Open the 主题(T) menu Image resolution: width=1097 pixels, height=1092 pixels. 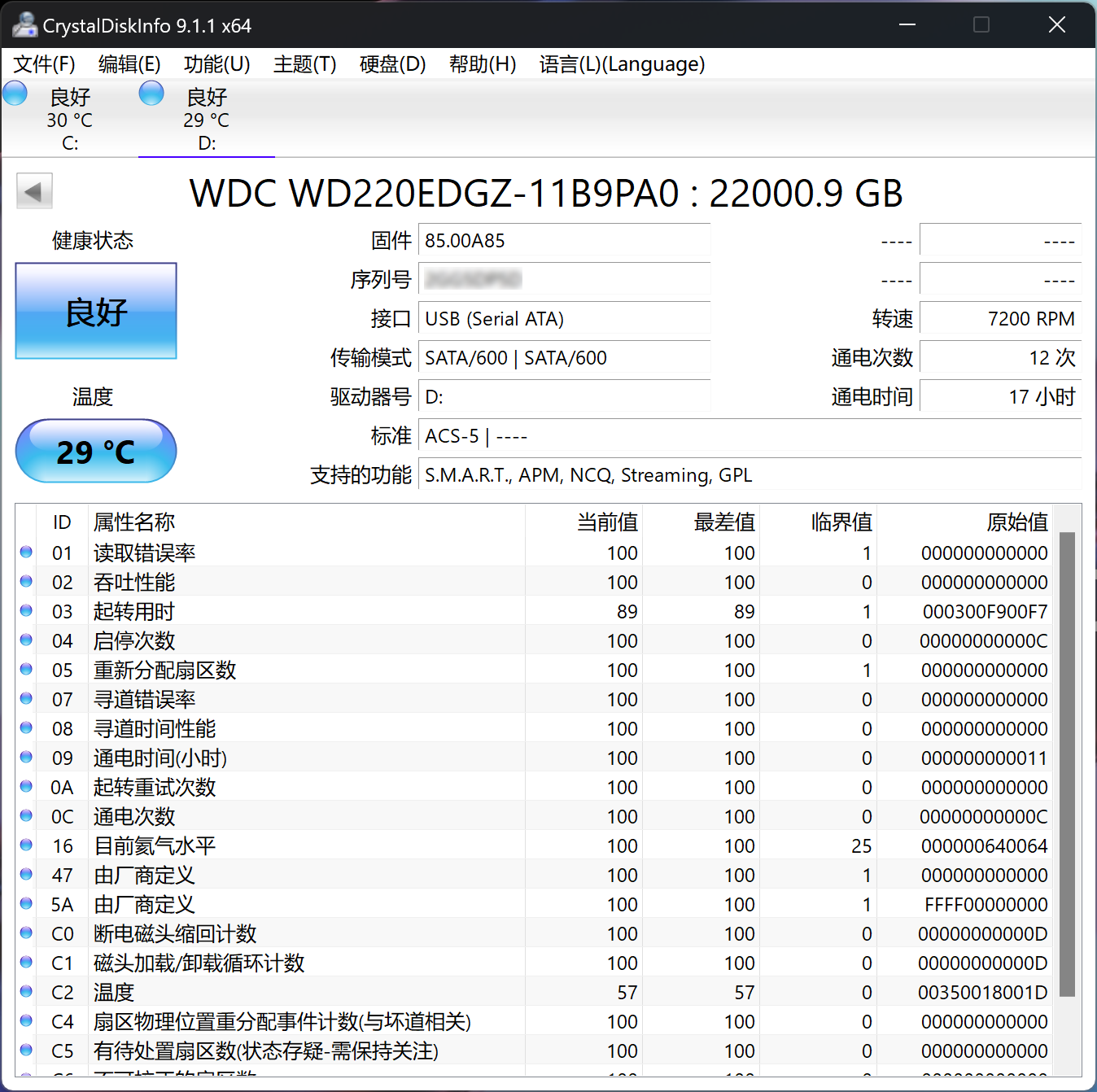(304, 64)
